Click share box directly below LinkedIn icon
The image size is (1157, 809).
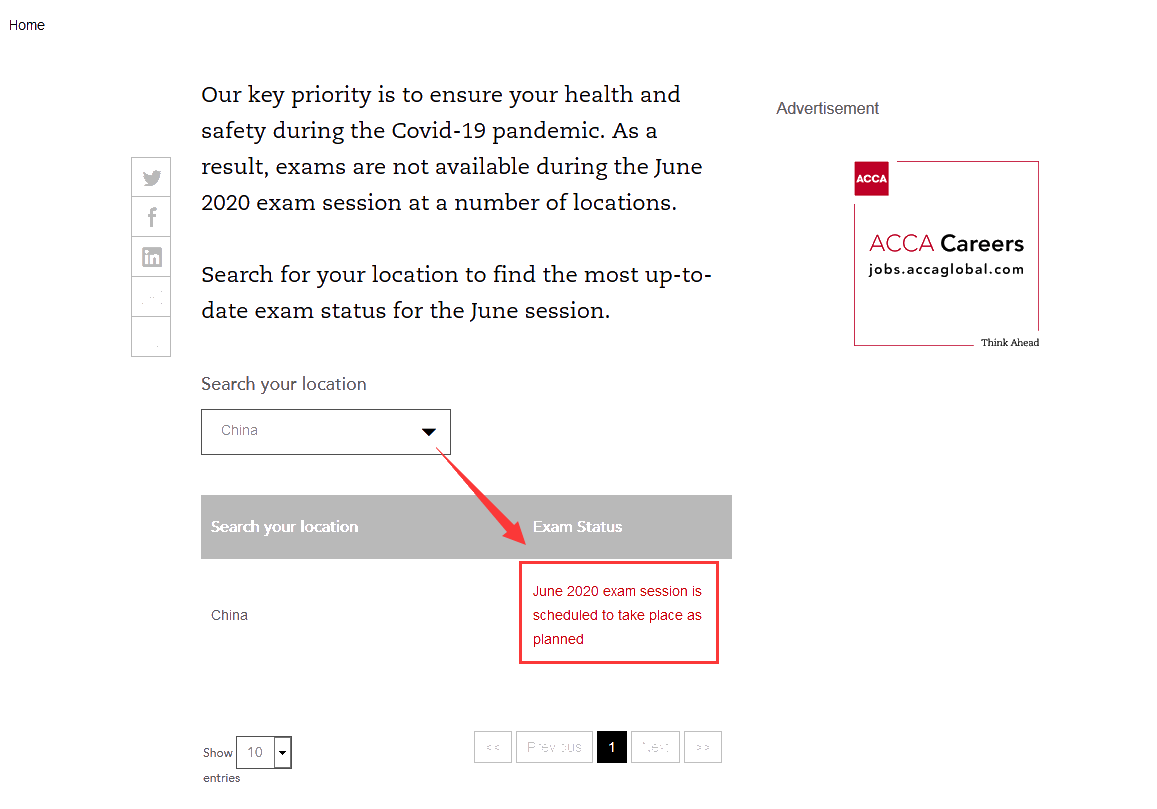(x=151, y=297)
